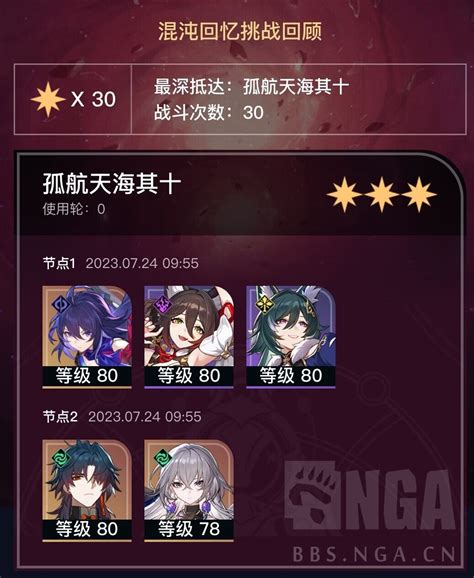Click the Imaginary element icon on green-haired character
This screenshot has height=578, width=474.
pyautogui.click(x=265, y=304)
